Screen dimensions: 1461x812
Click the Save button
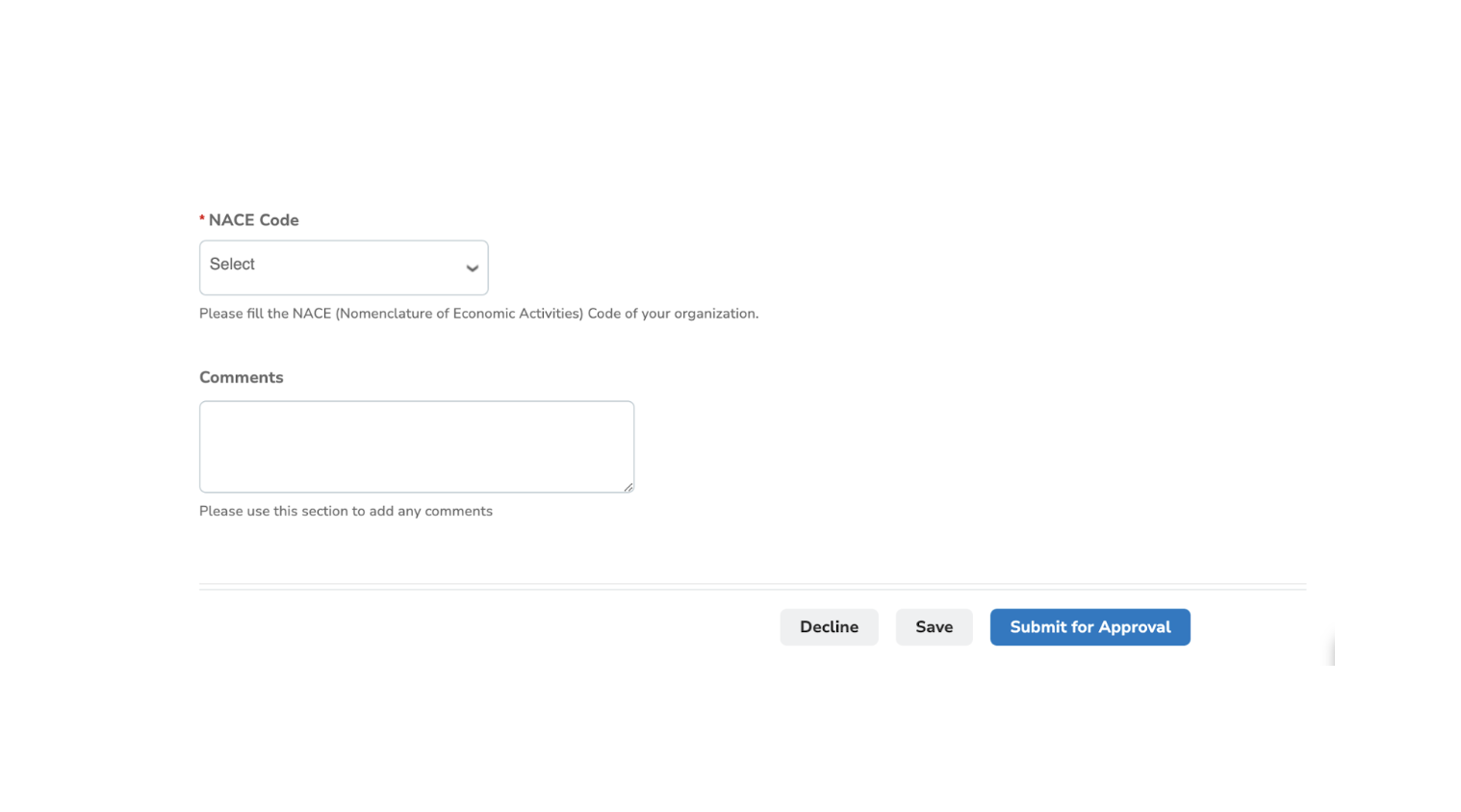pos(933,626)
